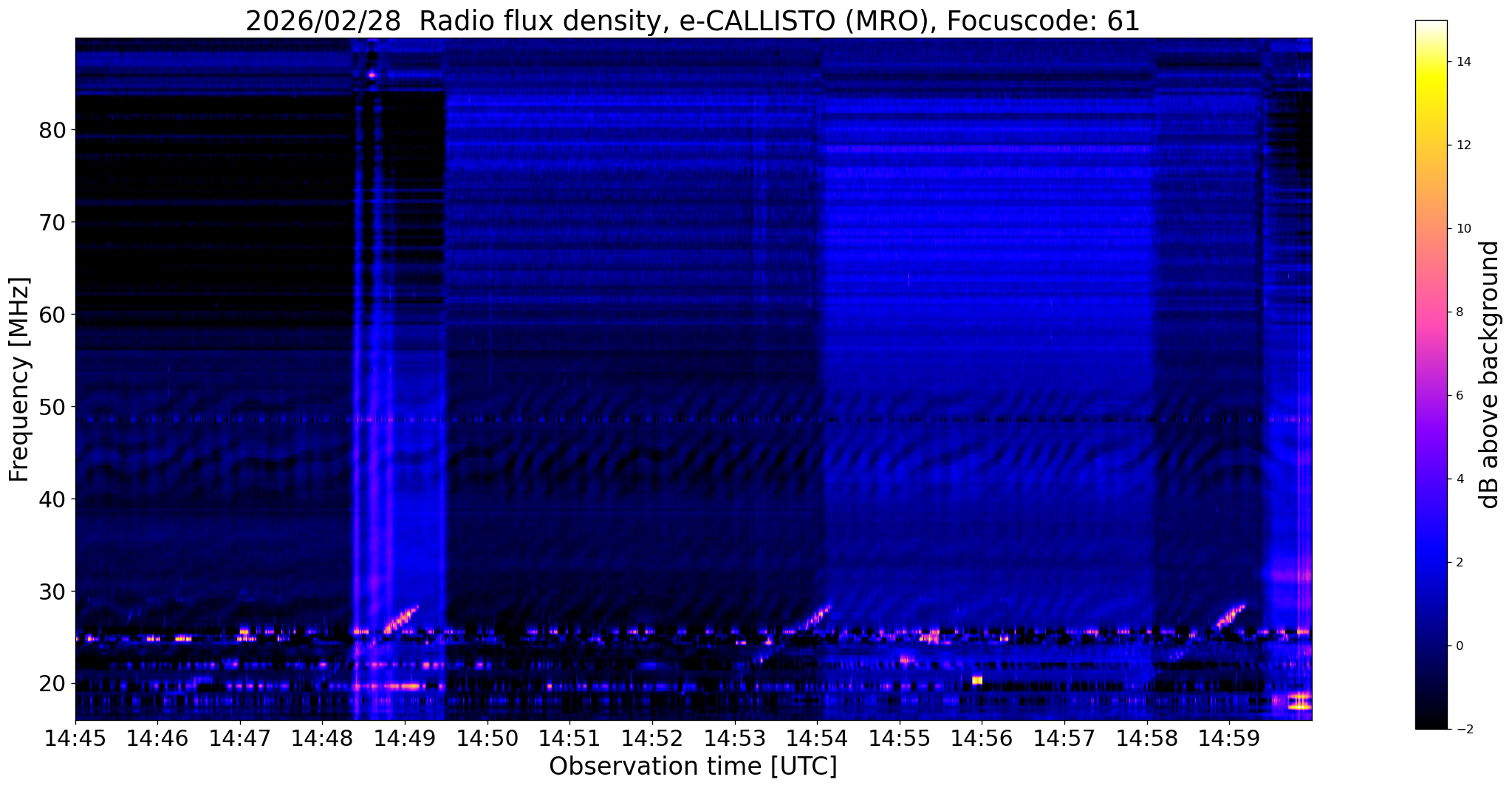
Task: Click the 10 dB colorbar tick label
Action: [x=1465, y=229]
